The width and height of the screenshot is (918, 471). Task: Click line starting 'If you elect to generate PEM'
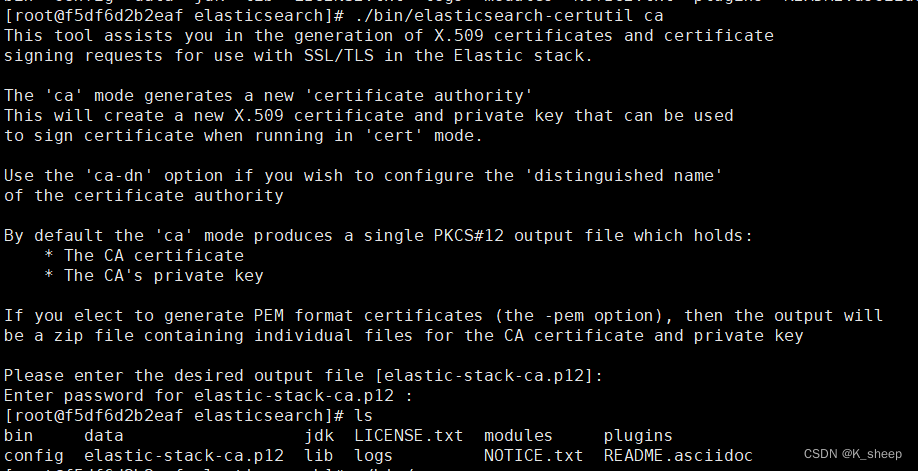click(443, 316)
